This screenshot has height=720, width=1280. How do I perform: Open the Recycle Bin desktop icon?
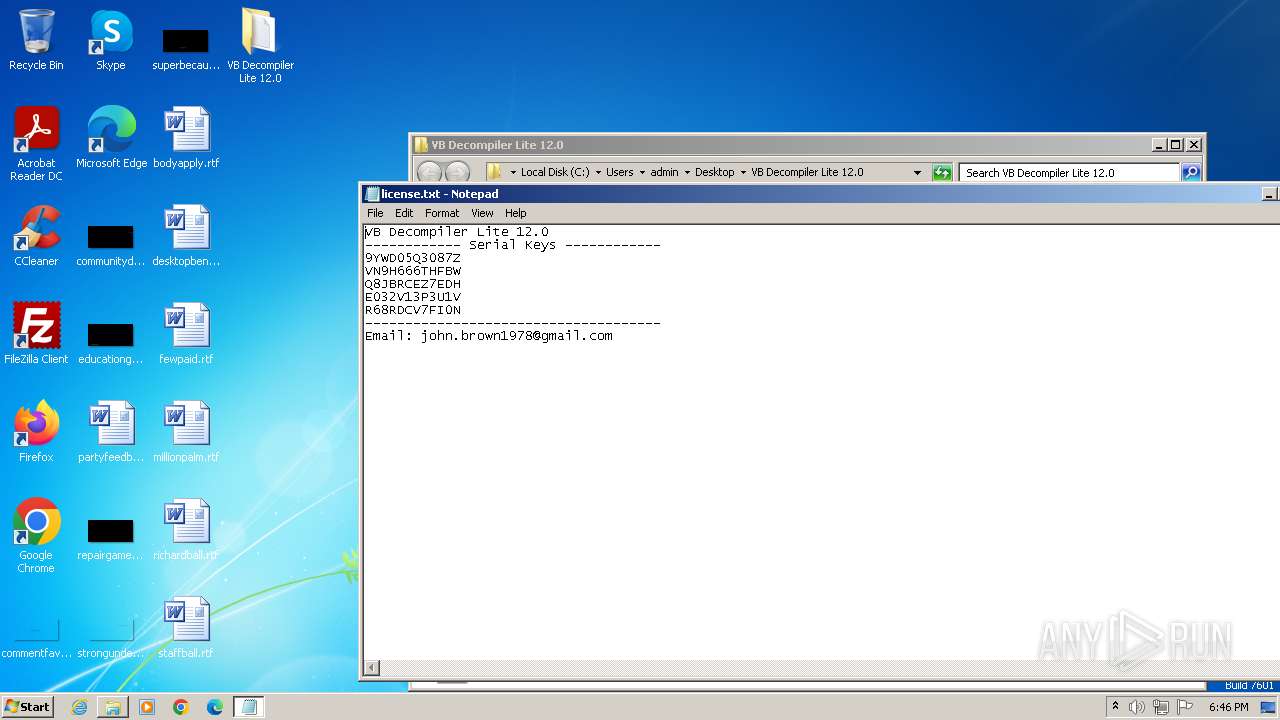click(x=36, y=40)
